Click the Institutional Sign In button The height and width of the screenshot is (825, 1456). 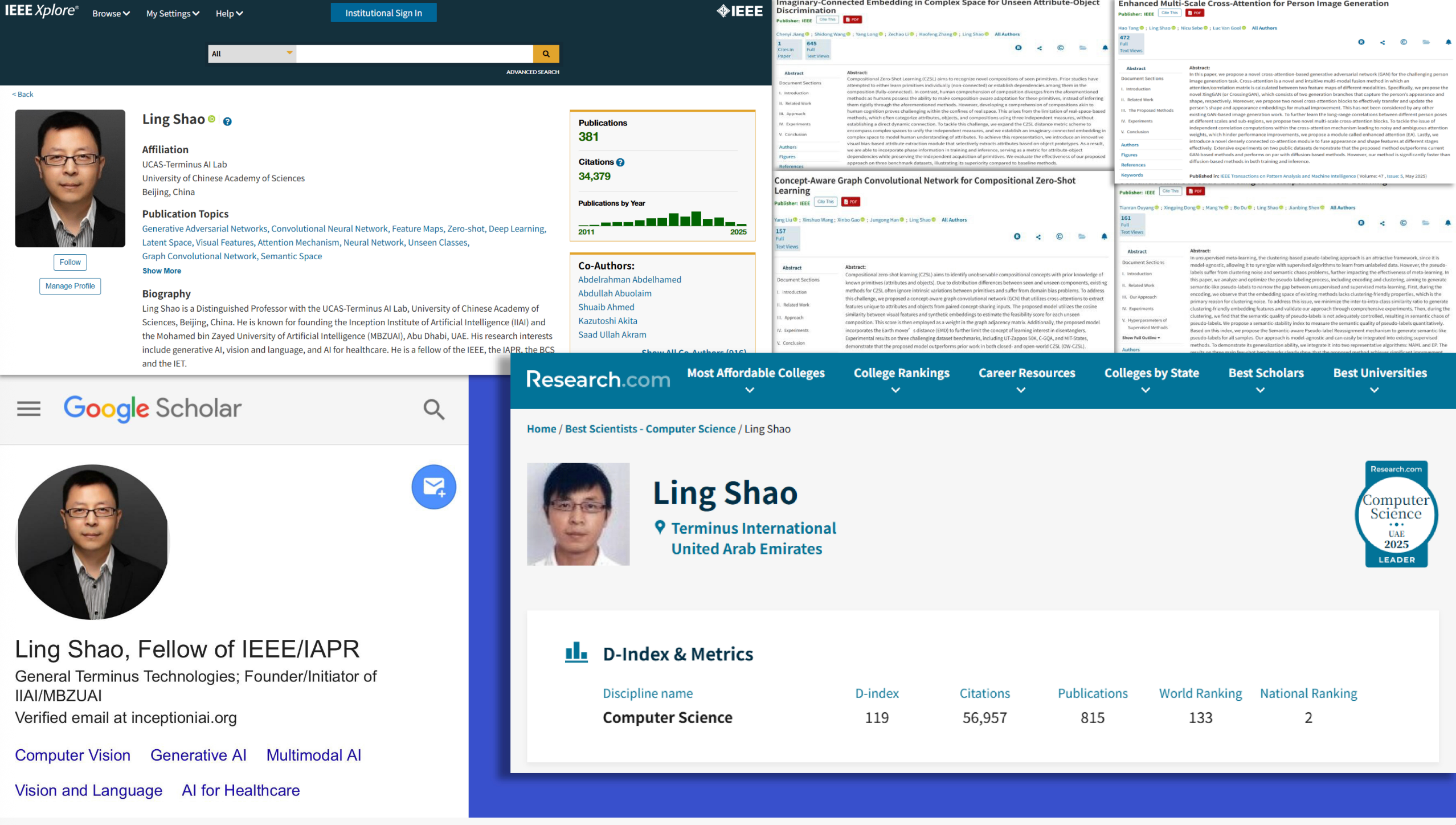[x=383, y=13]
